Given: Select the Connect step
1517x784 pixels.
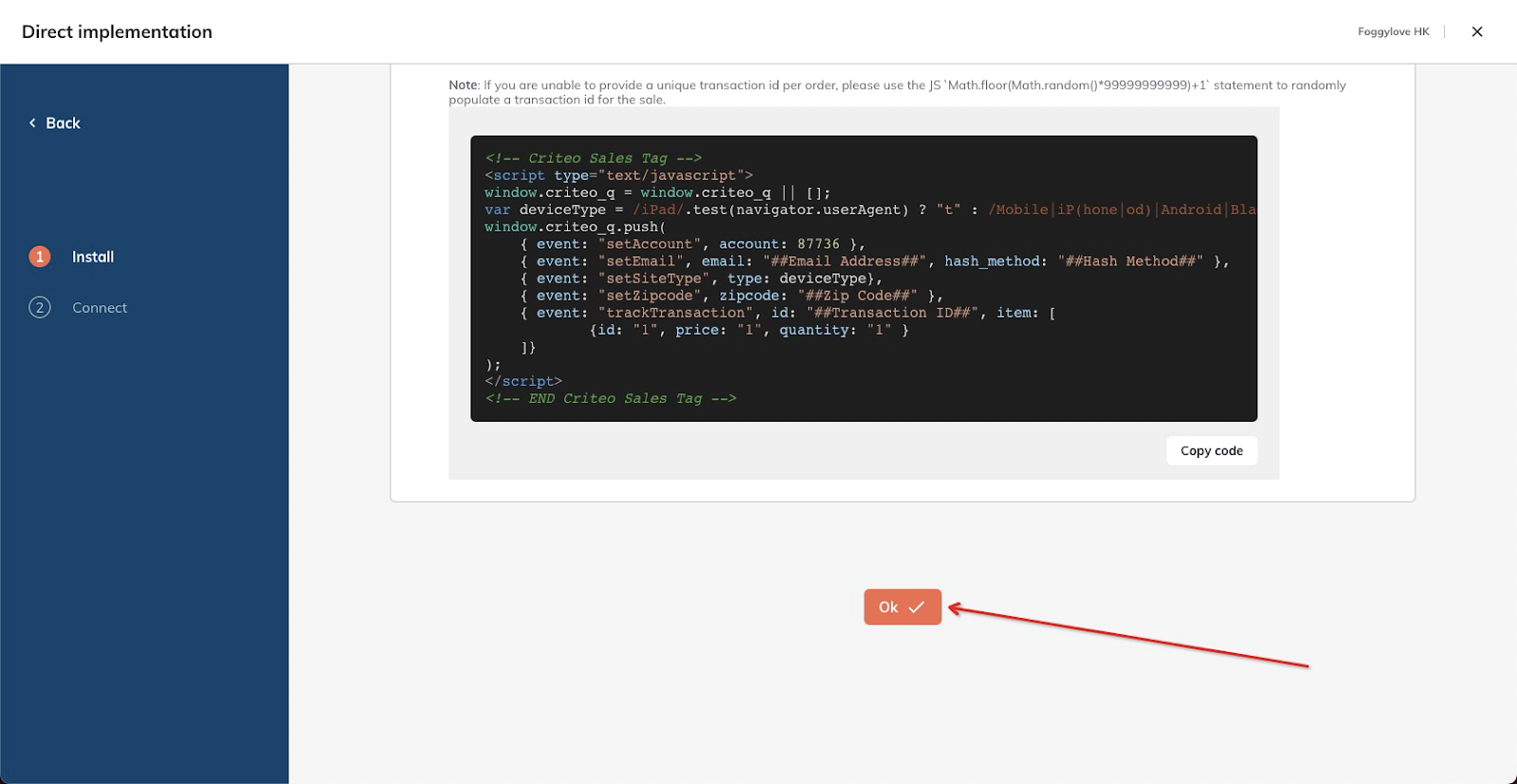Looking at the screenshot, I should [100, 307].
